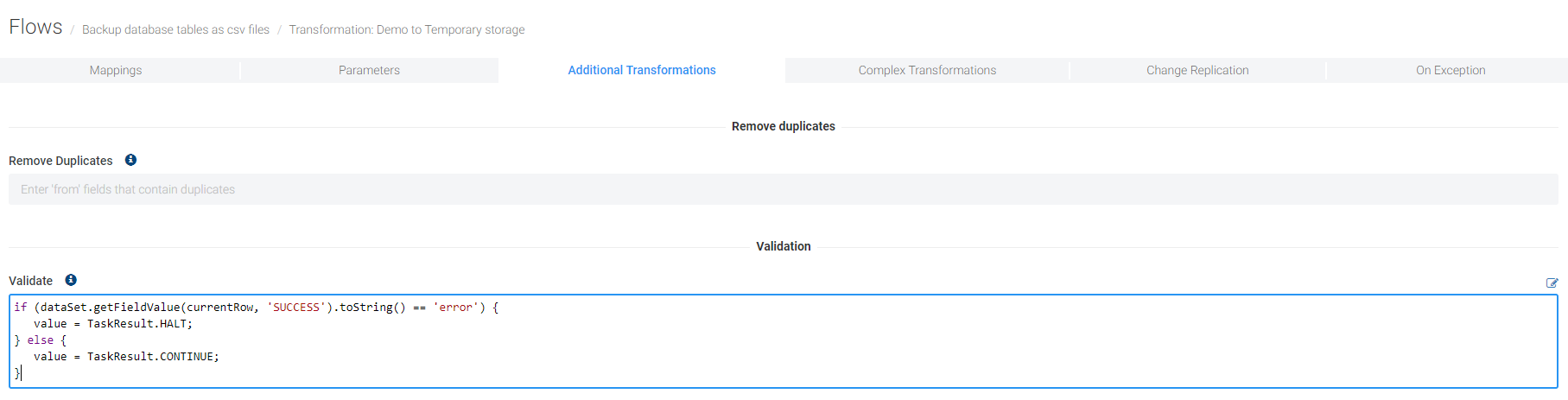The height and width of the screenshot is (400, 1568).
Task: Click the centered Remove duplicates section heading
Action: point(784,126)
